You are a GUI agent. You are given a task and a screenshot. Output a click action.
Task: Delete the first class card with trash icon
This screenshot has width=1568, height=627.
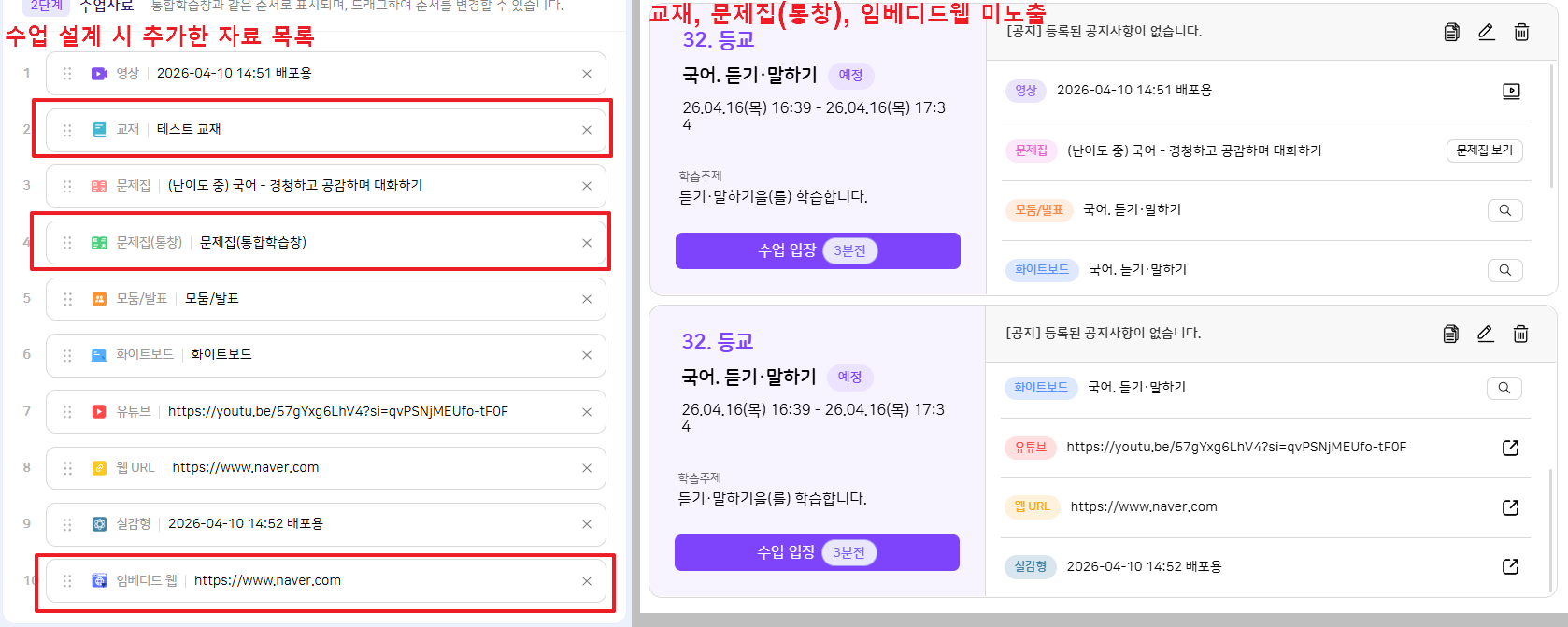(1521, 32)
